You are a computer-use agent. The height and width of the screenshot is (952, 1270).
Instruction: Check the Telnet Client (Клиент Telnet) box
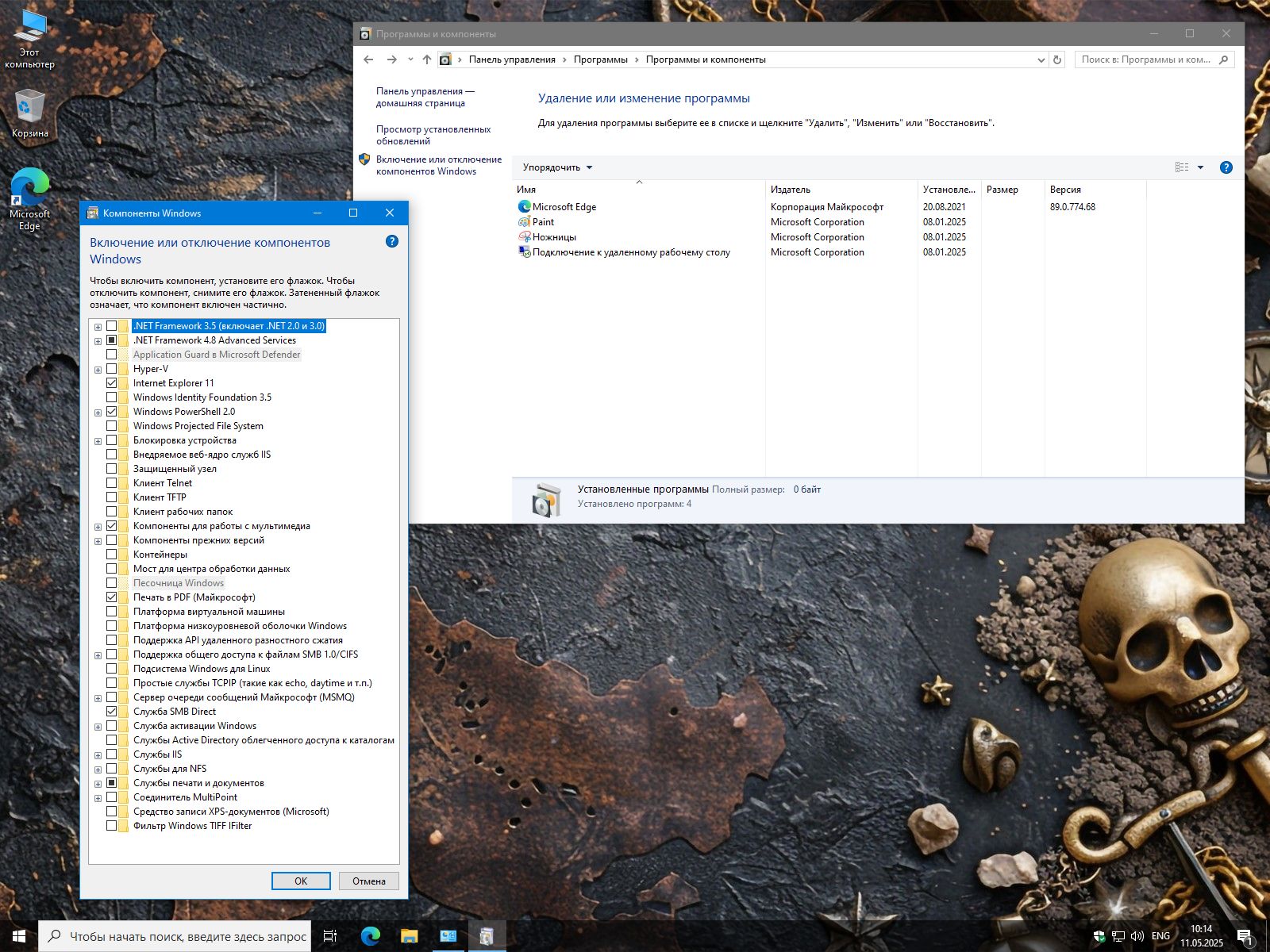[x=112, y=483]
